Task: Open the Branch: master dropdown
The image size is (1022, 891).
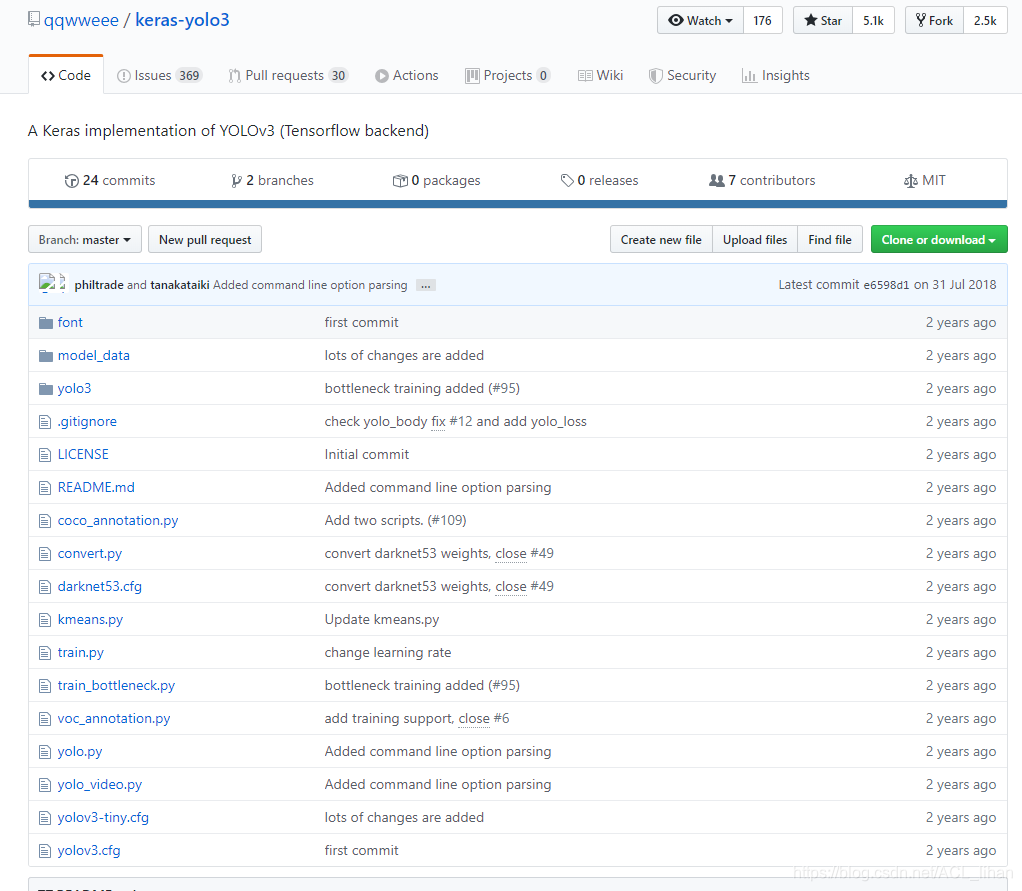Action: point(85,240)
